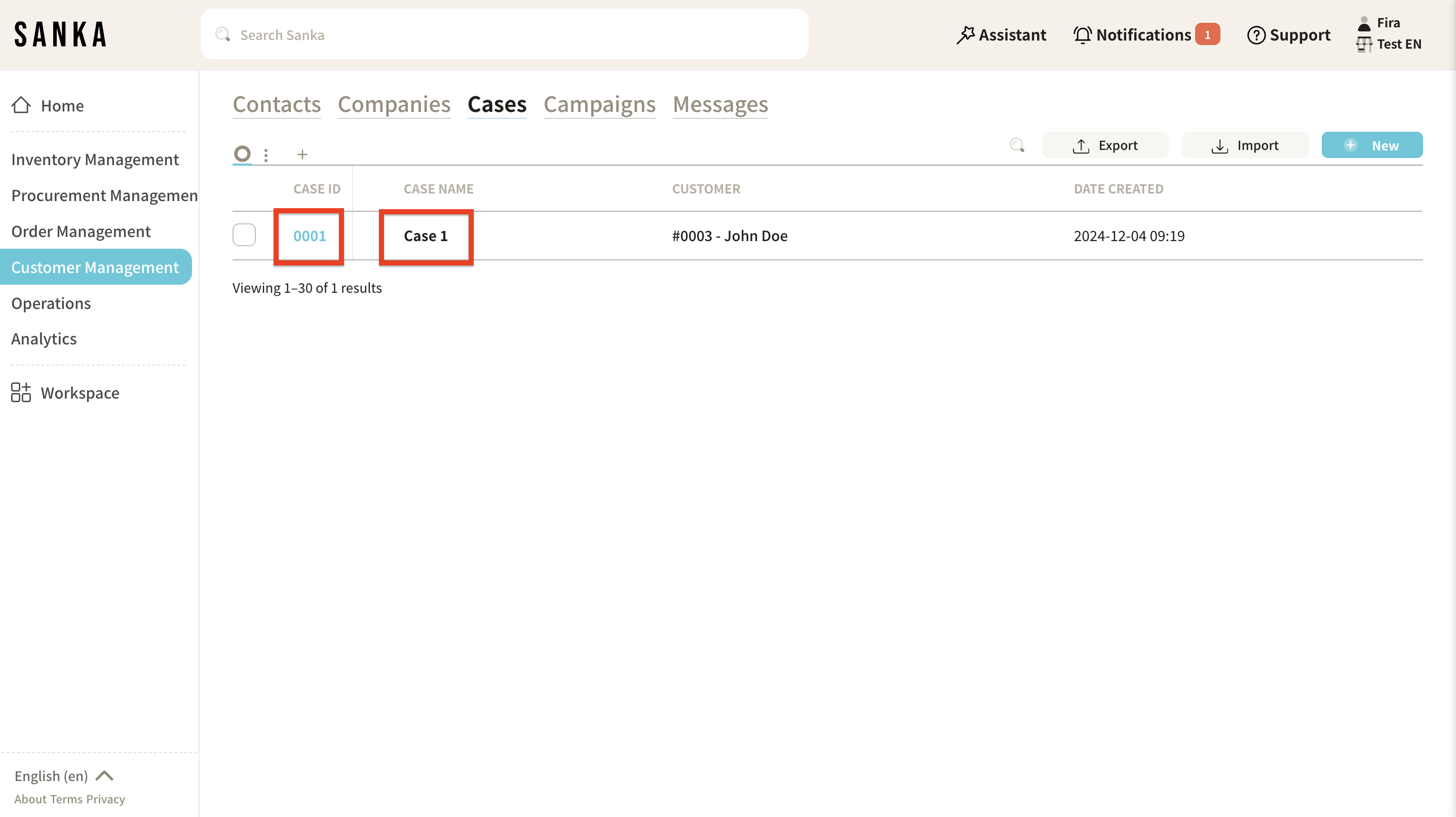The width and height of the screenshot is (1456, 817).
Task: Click the Import button
Action: point(1244,145)
